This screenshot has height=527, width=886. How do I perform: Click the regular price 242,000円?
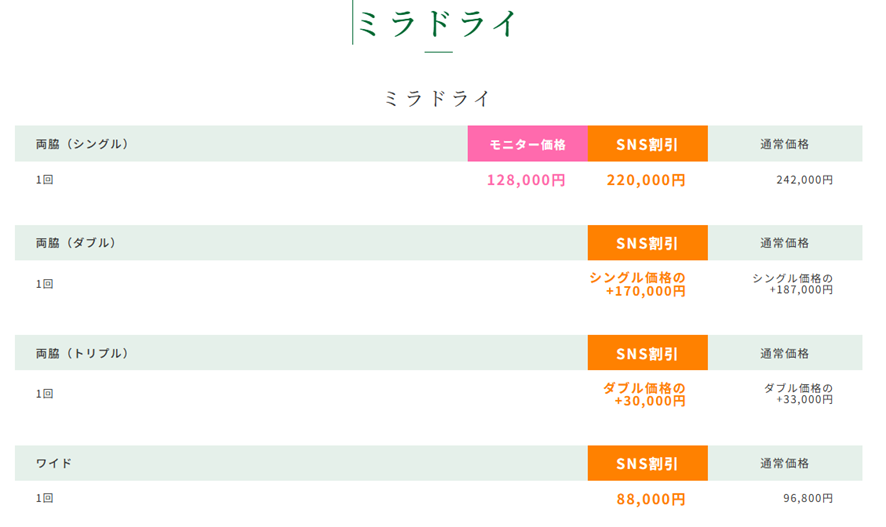[804, 180]
